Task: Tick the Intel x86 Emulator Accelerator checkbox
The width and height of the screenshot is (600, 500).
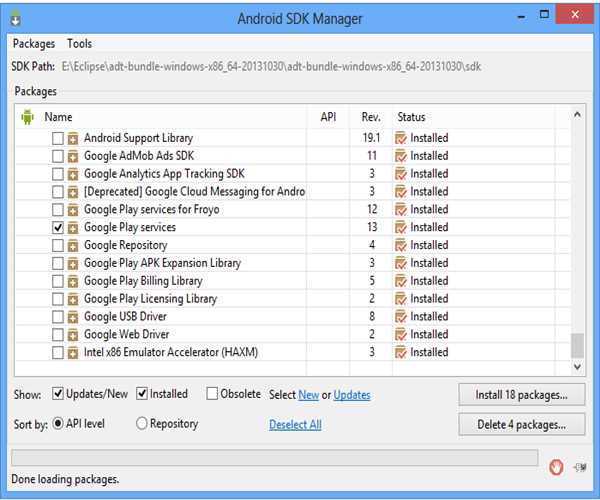Action: pos(57,352)
